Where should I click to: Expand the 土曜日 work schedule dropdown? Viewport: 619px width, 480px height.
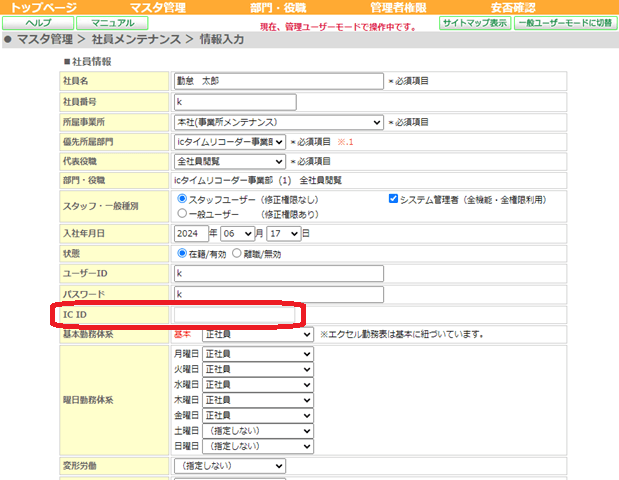click(x=258, y=431)
